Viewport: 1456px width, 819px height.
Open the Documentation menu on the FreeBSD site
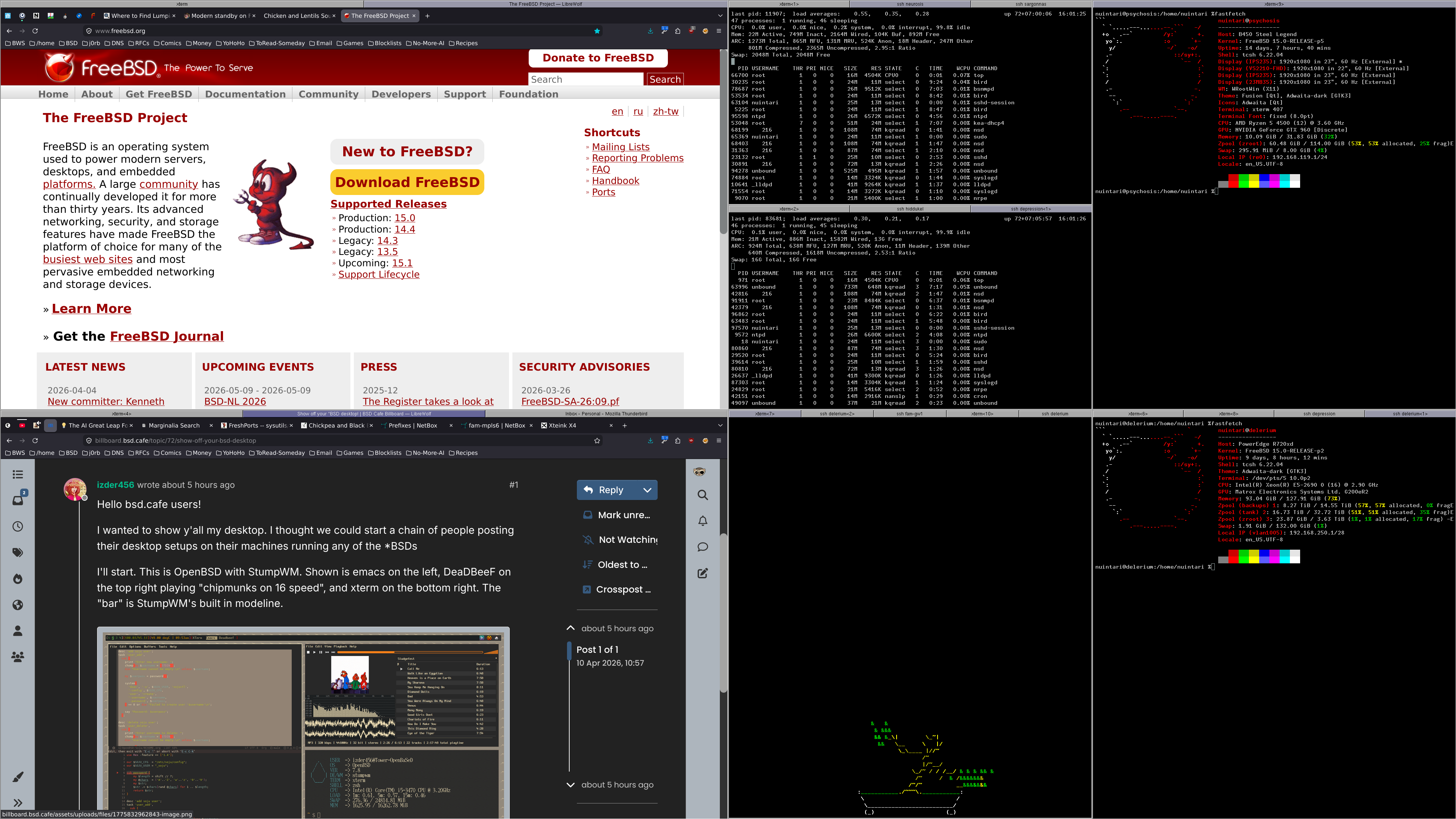pos(245,94)
